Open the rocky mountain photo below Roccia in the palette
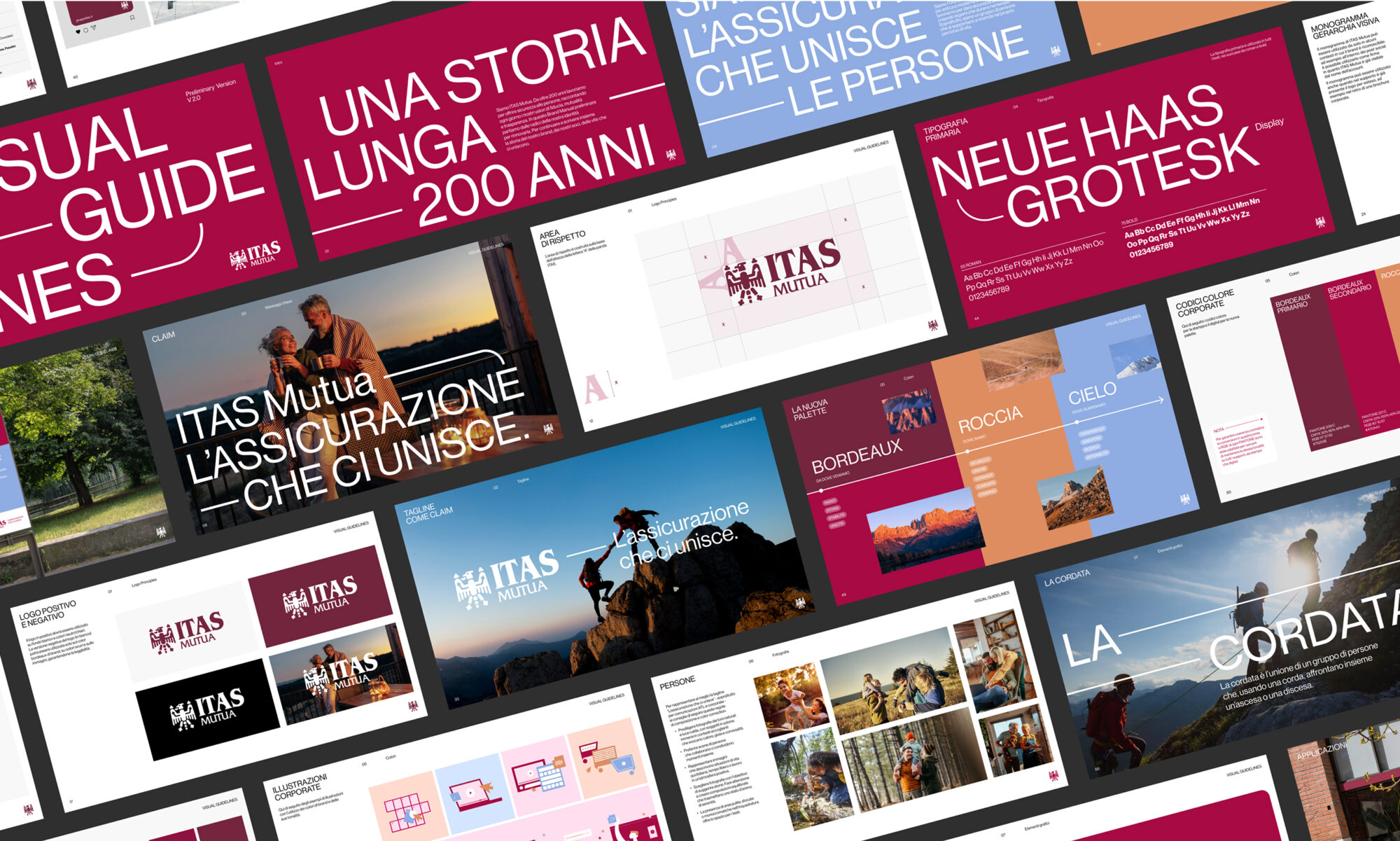The height and width of the screenshot is (841, 1400). pyautogui.click(x=1074, y=499)
